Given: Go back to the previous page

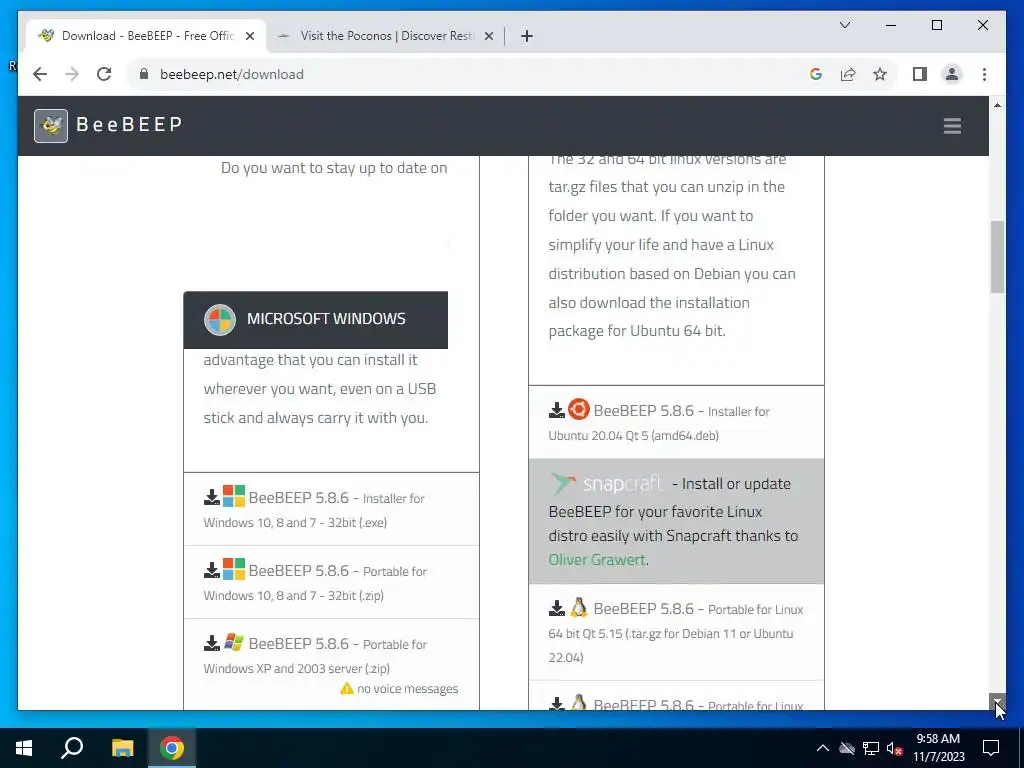Looking at the screenshot, I should (x=40, y=74).
